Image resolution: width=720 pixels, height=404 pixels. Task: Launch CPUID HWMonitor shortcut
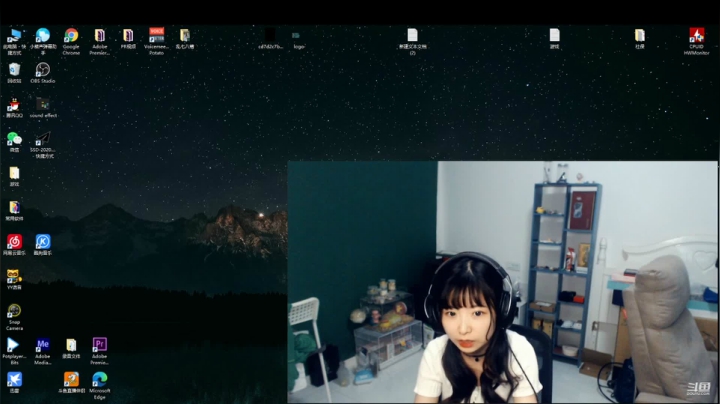(697, 35)
